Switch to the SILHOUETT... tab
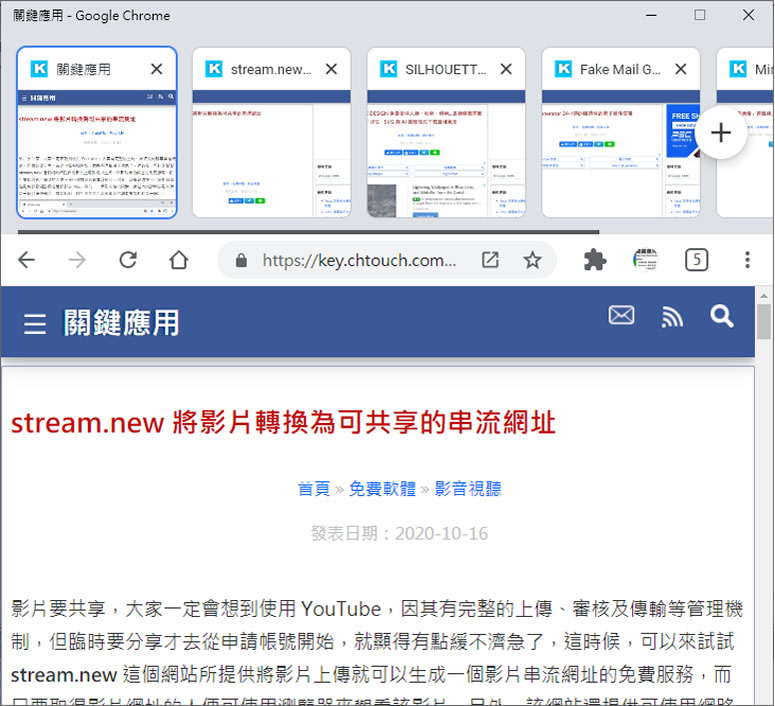 pos(446,69)
